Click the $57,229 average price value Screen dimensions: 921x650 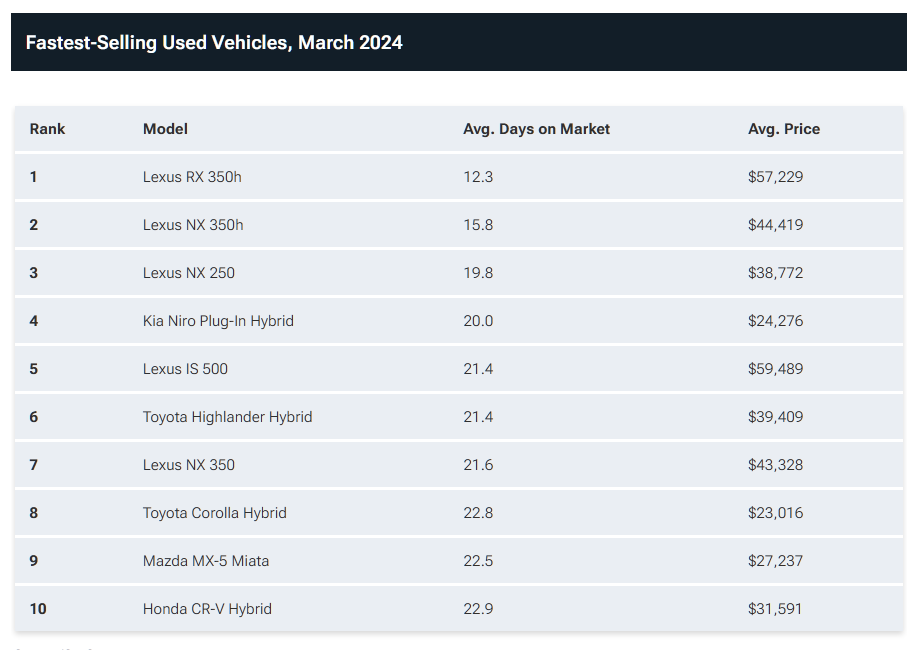pyautogui.click(x=775, y=177)
